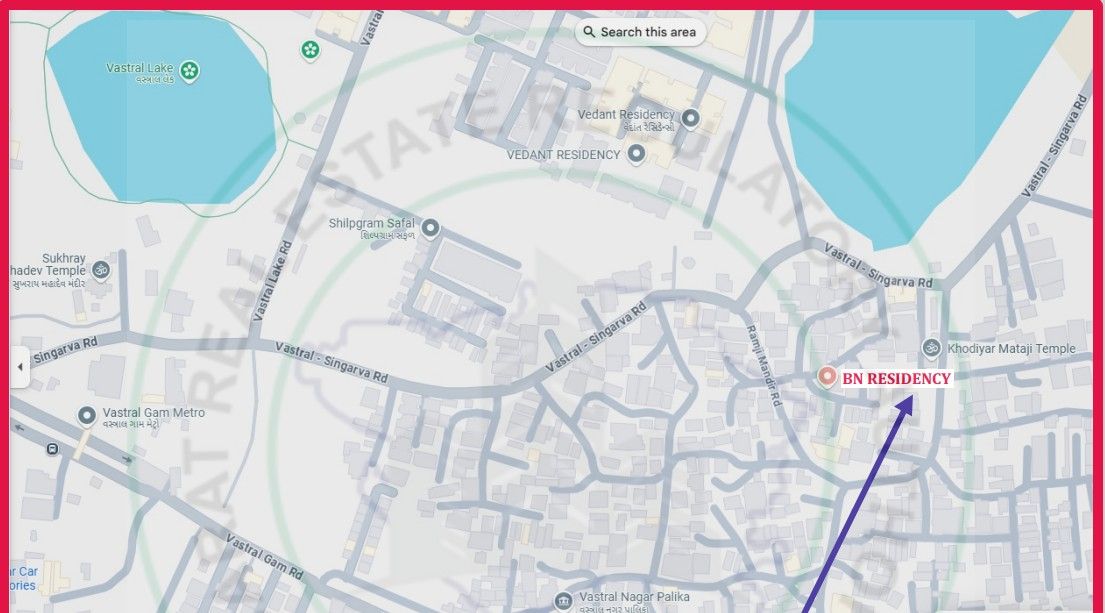Click the Shilpgram Safal location marker
This screenshot has height=613, width=1105.
click(x=431, y=229)
